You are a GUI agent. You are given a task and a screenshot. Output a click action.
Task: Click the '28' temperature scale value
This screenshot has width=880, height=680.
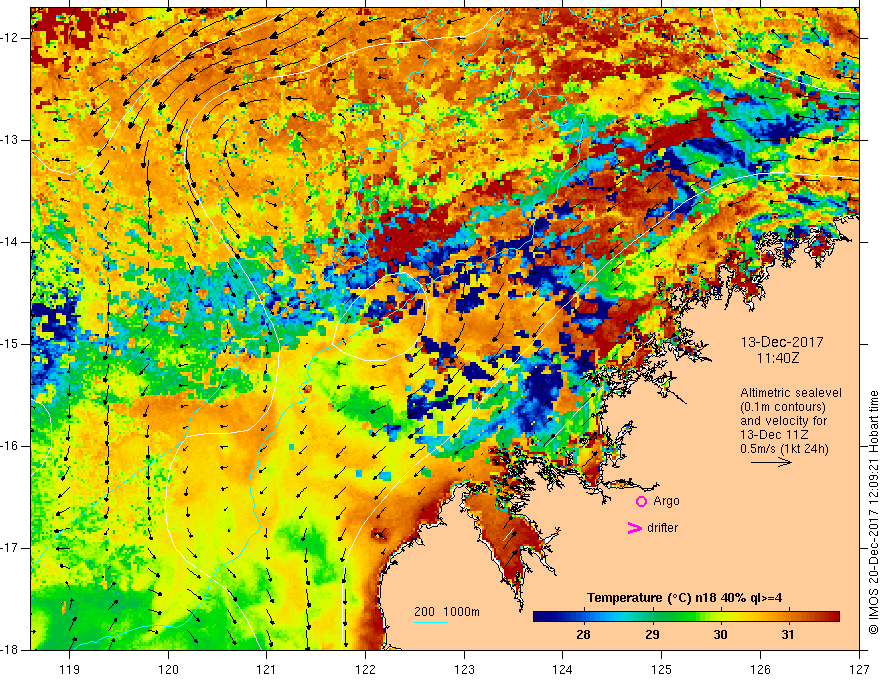pos(583,635)
